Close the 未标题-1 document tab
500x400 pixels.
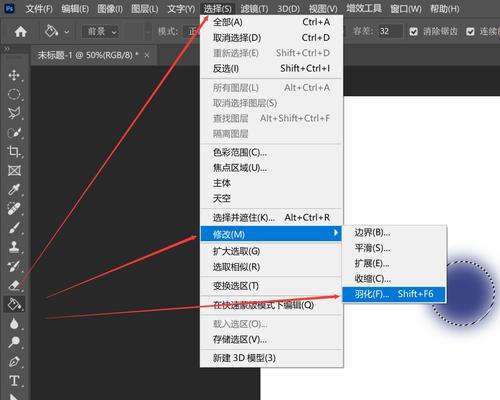[x=147, y=55]
